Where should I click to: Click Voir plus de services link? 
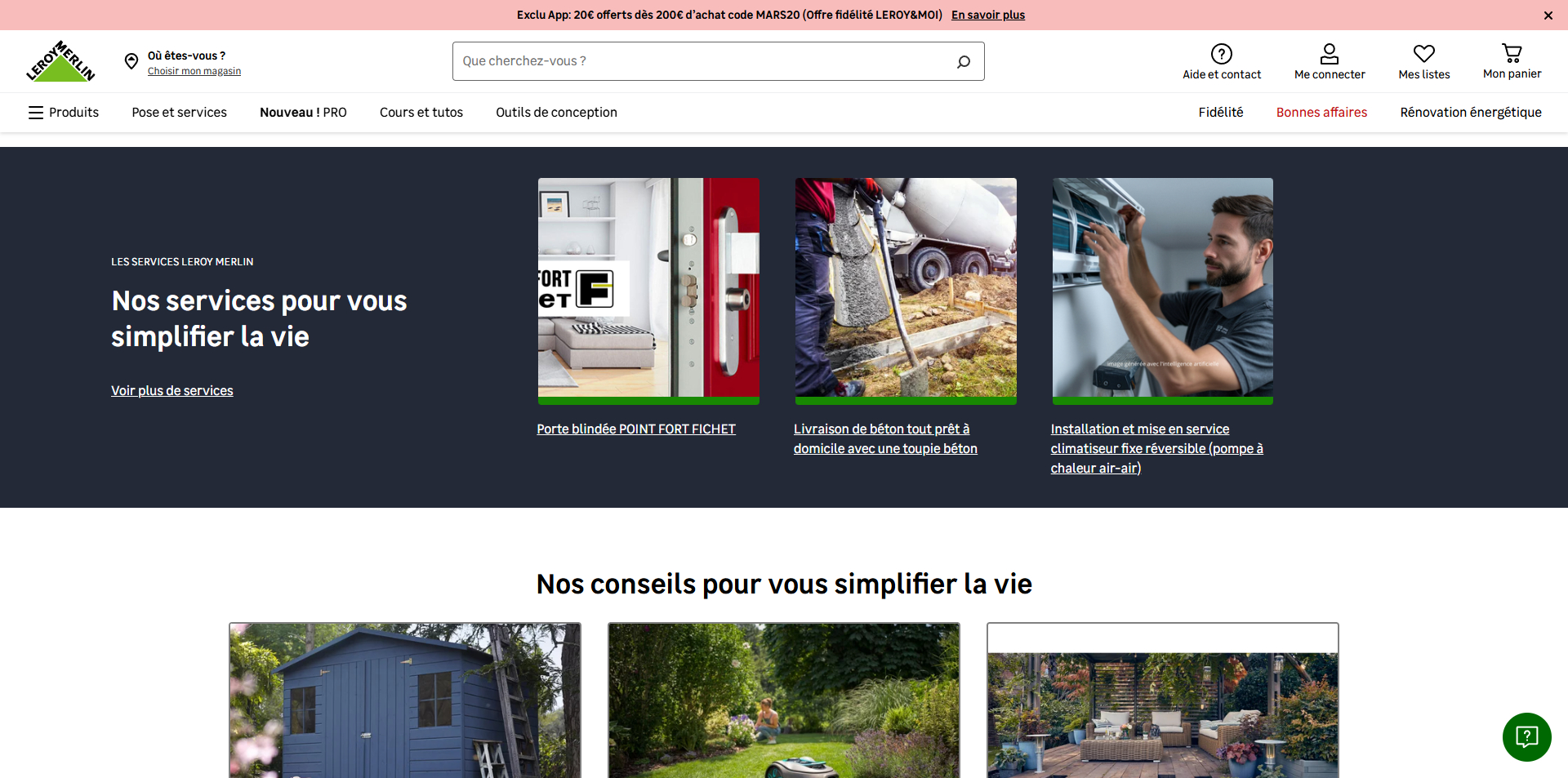[x=172, y=391]
